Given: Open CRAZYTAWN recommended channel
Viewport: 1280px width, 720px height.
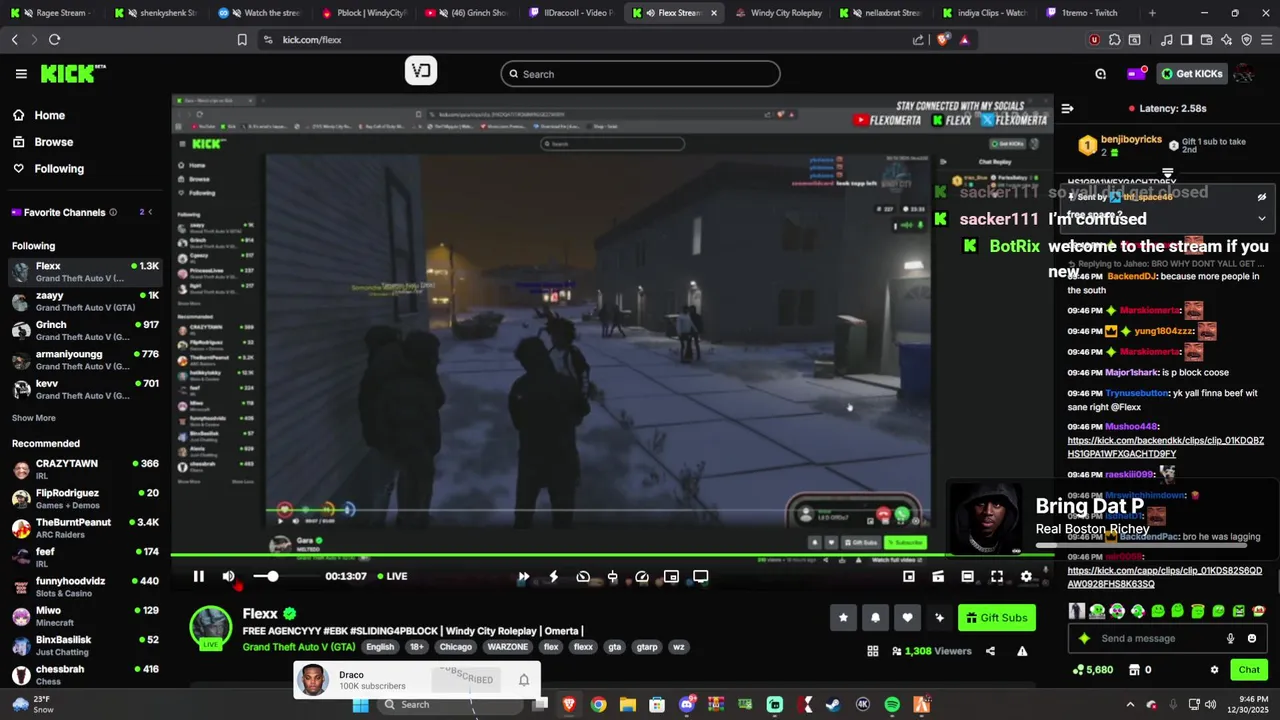Looking at the screenshot, I should (x=85, y=469).
